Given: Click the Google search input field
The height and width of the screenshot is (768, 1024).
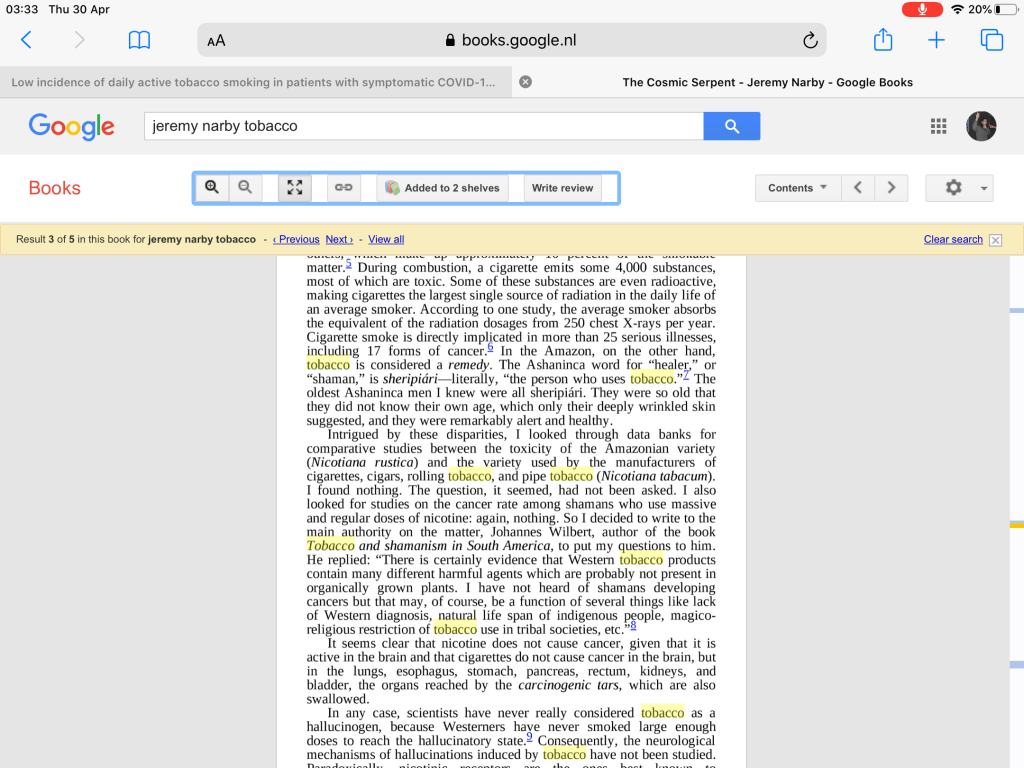Looking at the screenshot, I should coord(423,126).
